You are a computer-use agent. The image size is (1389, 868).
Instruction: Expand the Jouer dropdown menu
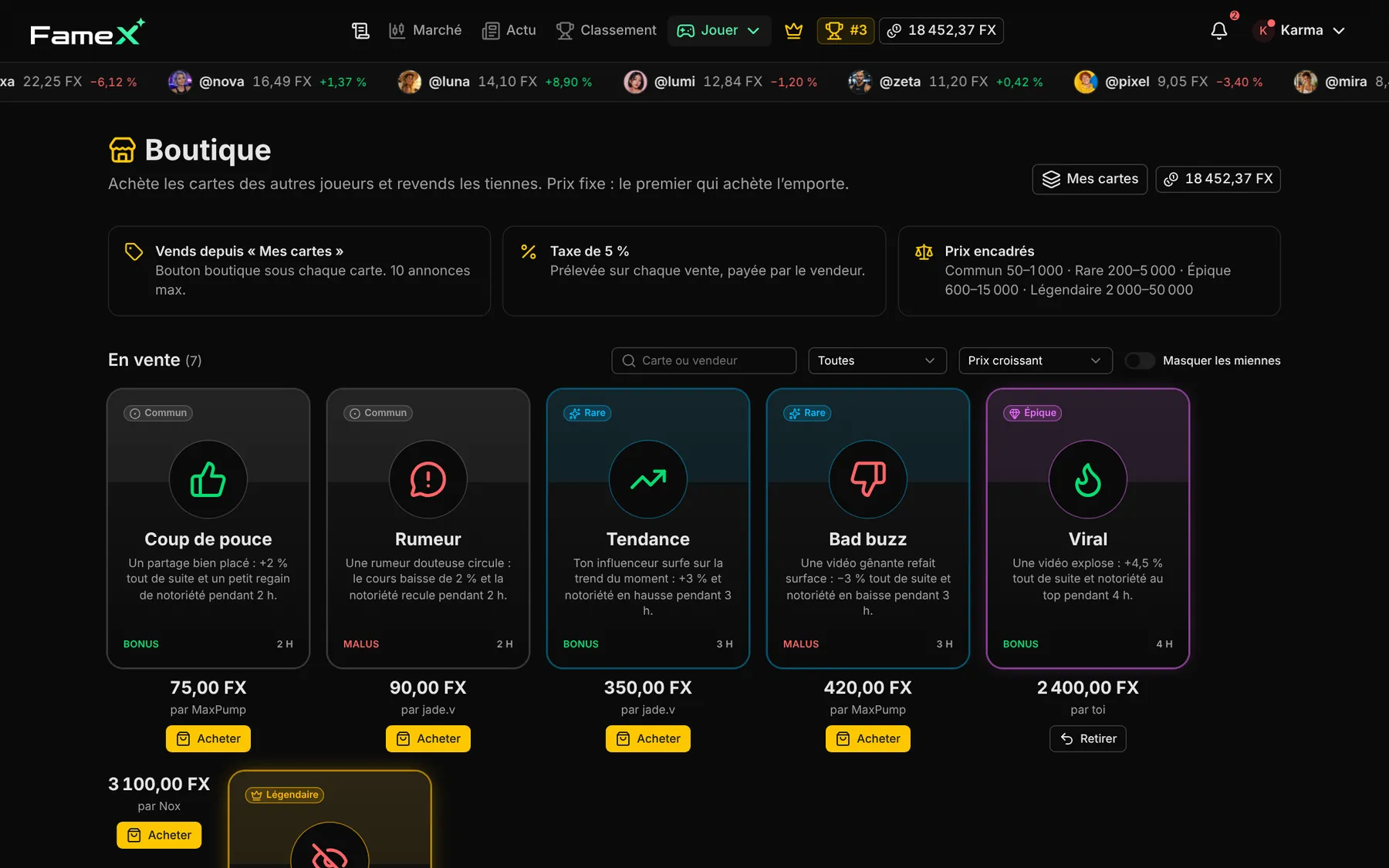719,31
